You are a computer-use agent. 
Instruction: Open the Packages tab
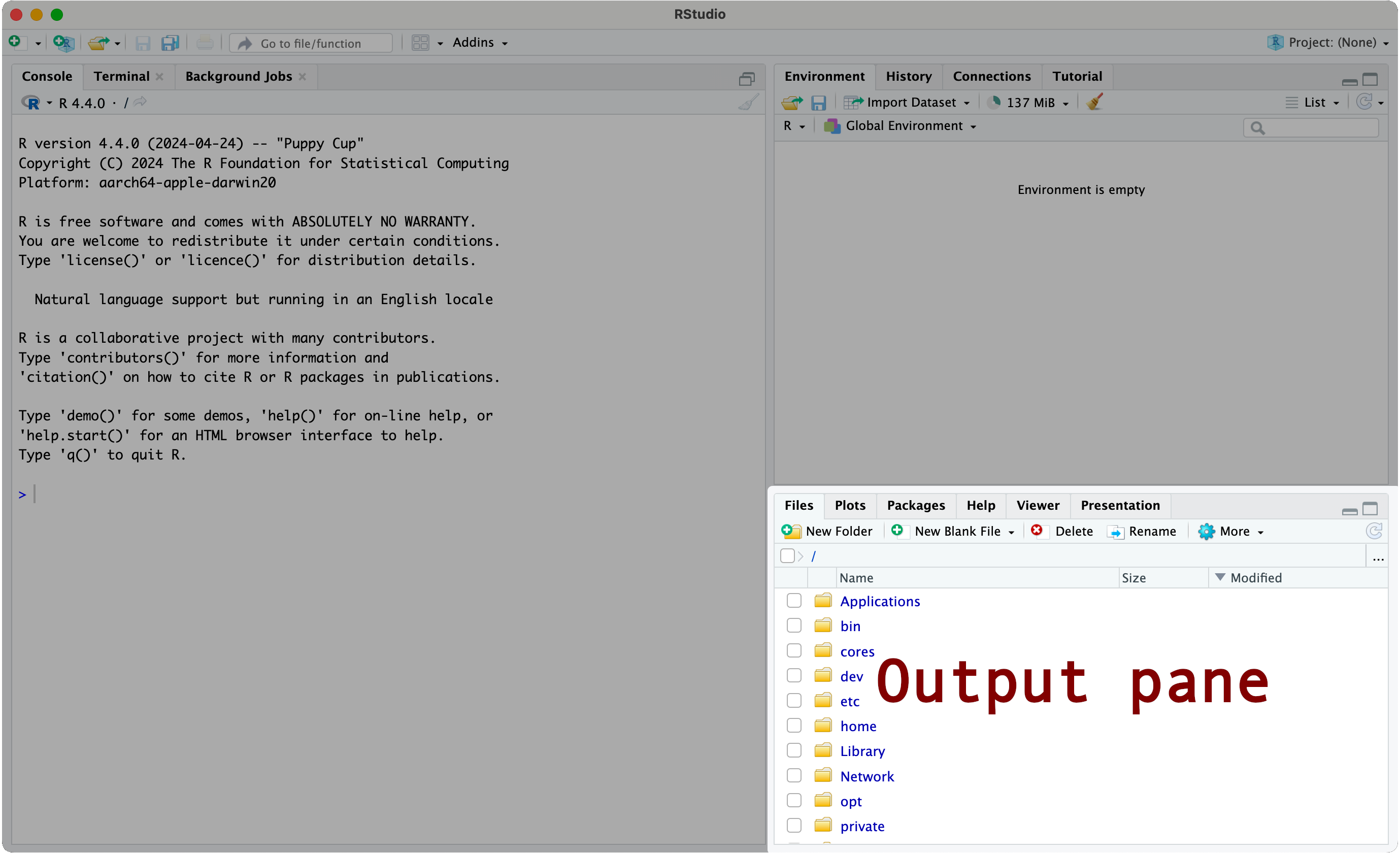pos(915,505)
